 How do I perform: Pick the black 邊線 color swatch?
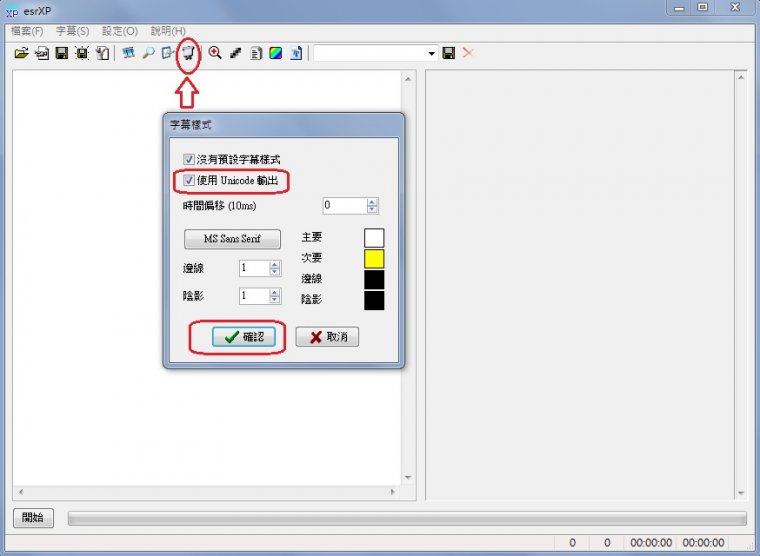[x=374, y=280]
